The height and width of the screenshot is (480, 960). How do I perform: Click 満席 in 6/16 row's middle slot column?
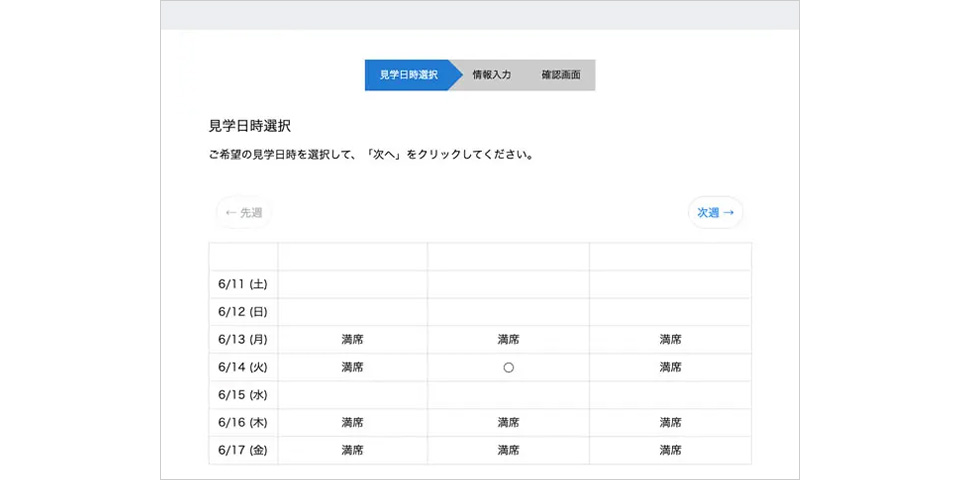pos(508,422)
